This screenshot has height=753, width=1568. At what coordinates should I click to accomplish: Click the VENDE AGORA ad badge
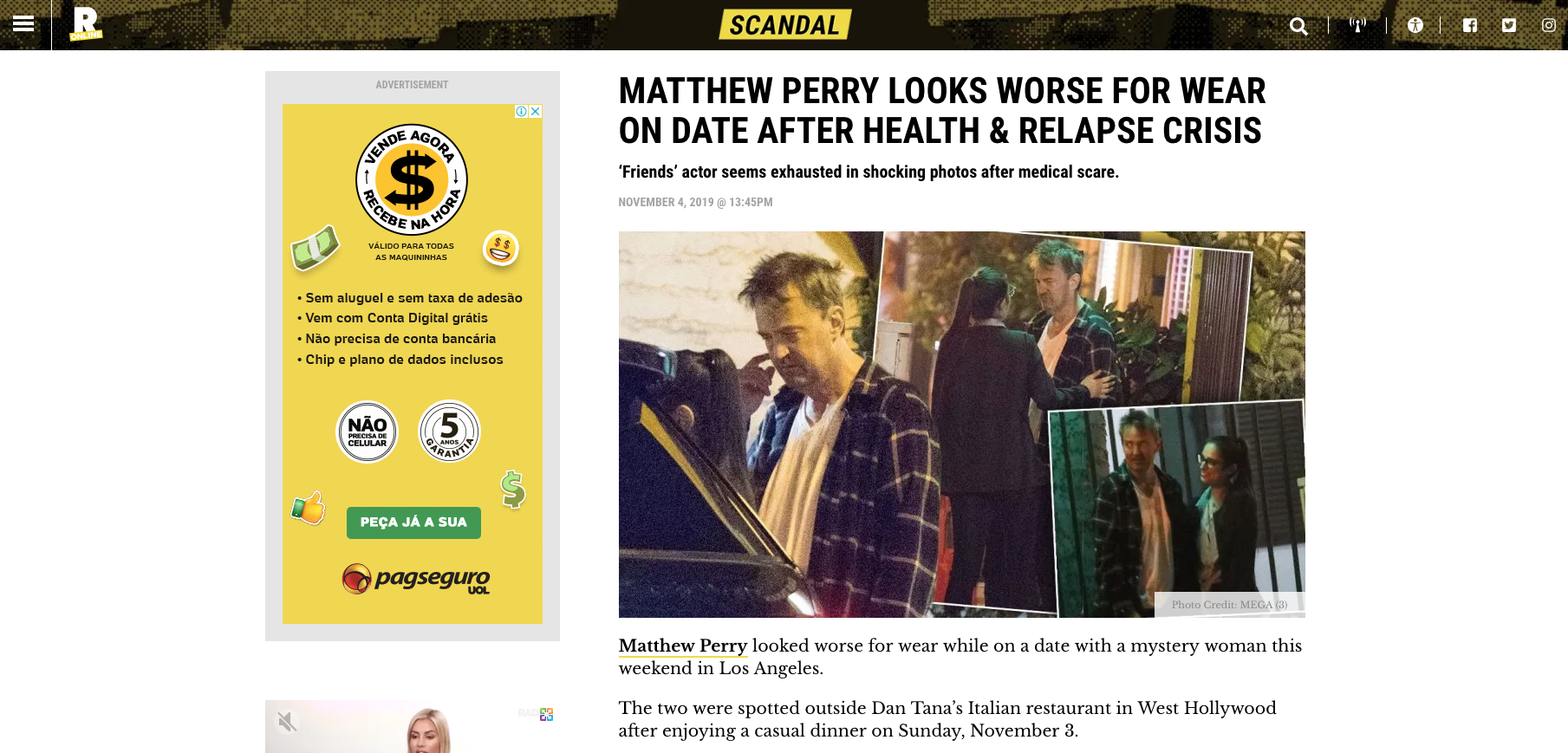coord(412,180)
